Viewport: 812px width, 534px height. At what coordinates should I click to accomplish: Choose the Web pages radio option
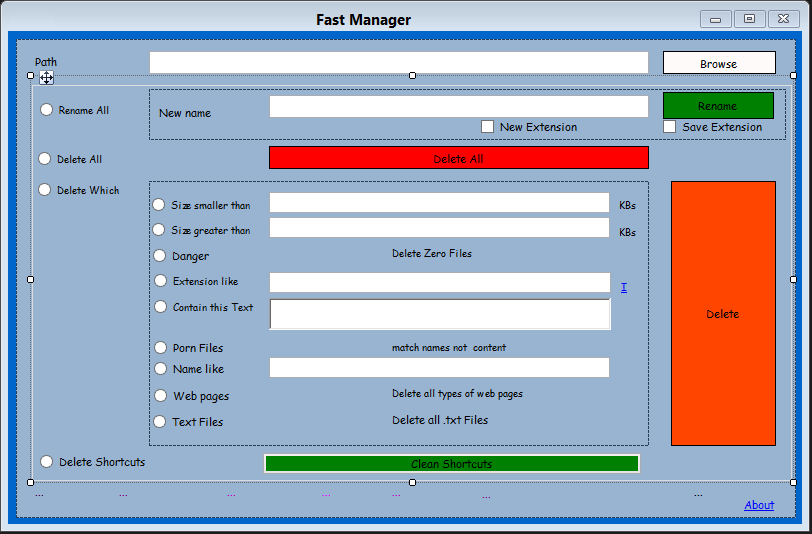coord(160,396)
